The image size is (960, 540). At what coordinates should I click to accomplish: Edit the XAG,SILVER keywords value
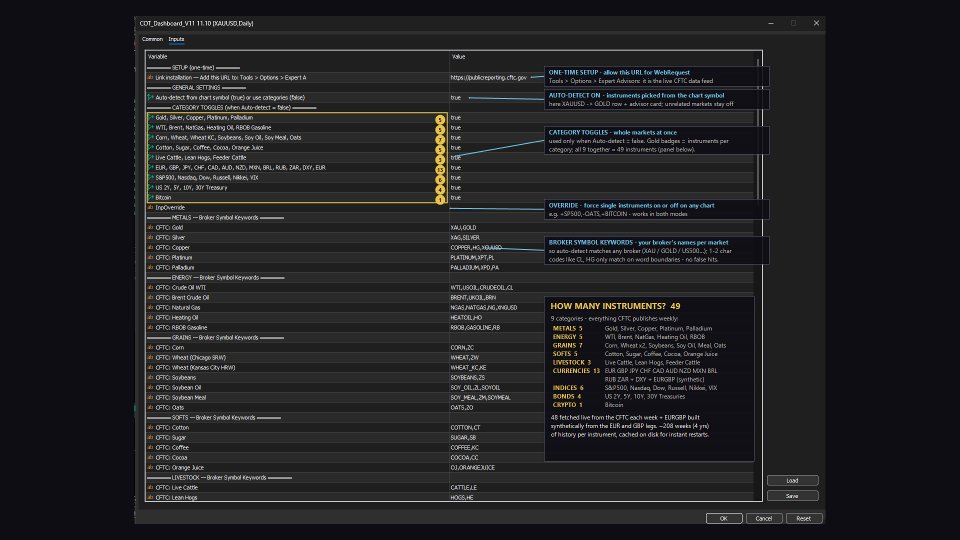click(x=465, y=238)
